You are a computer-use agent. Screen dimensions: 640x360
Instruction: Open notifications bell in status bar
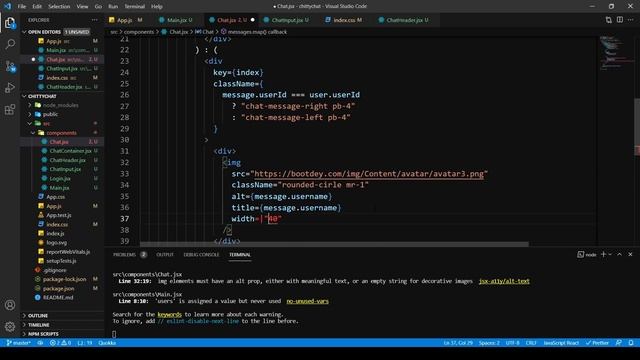631,343
